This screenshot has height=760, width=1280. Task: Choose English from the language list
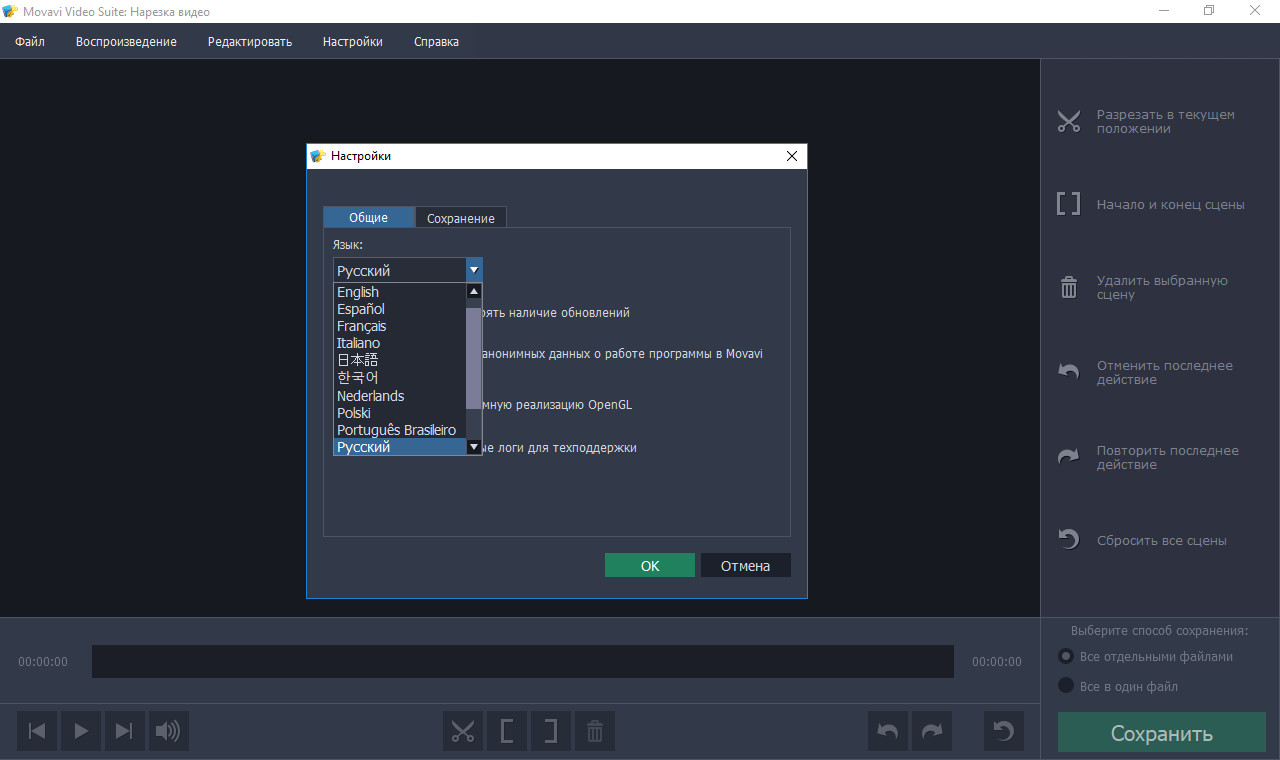tap(358, 292)
